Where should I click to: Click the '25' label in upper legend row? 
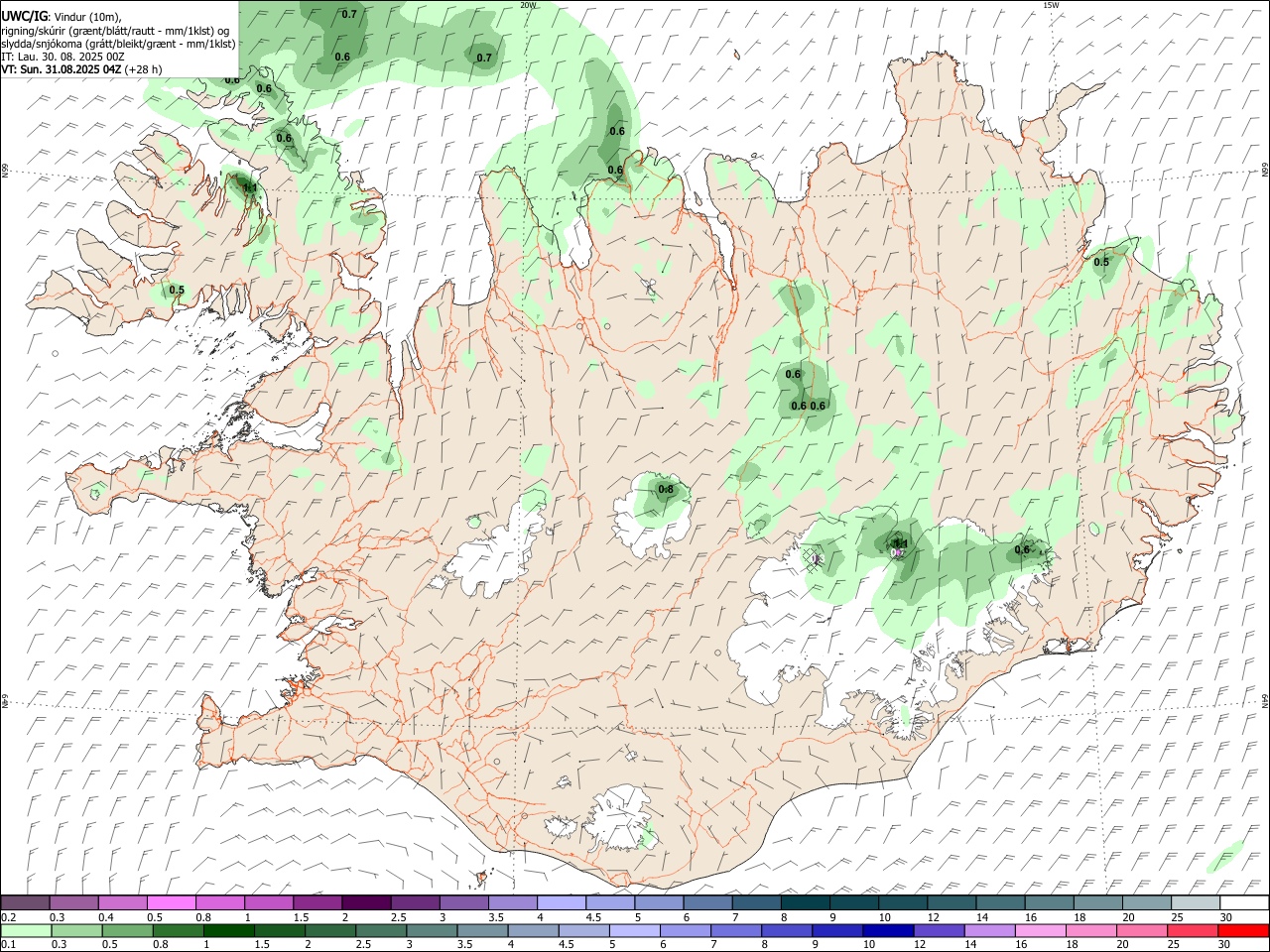click(1177, 917)
